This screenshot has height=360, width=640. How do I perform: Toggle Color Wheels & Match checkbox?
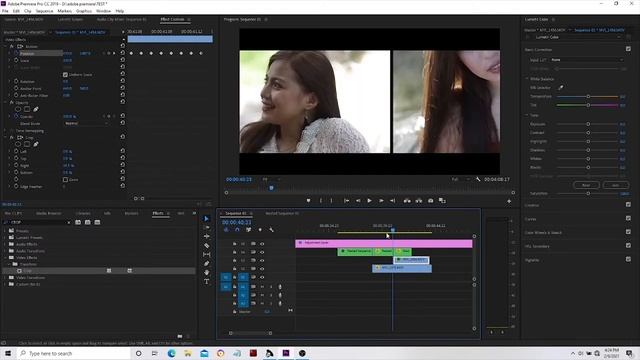click(x=628, y=232)
